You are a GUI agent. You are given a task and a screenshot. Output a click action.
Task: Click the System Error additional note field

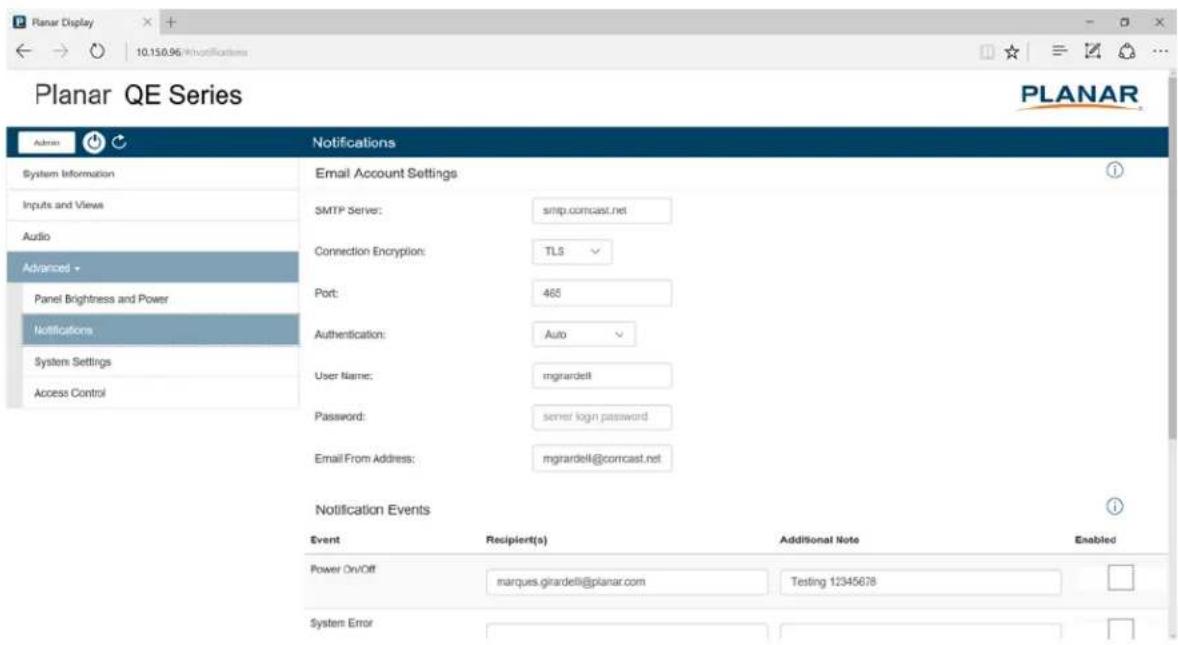point(920,631)
